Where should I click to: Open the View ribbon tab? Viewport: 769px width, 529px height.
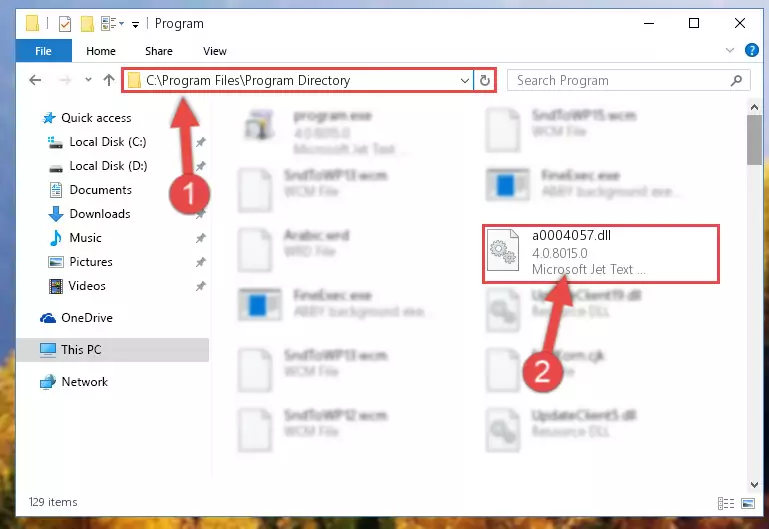click(215, 51)
